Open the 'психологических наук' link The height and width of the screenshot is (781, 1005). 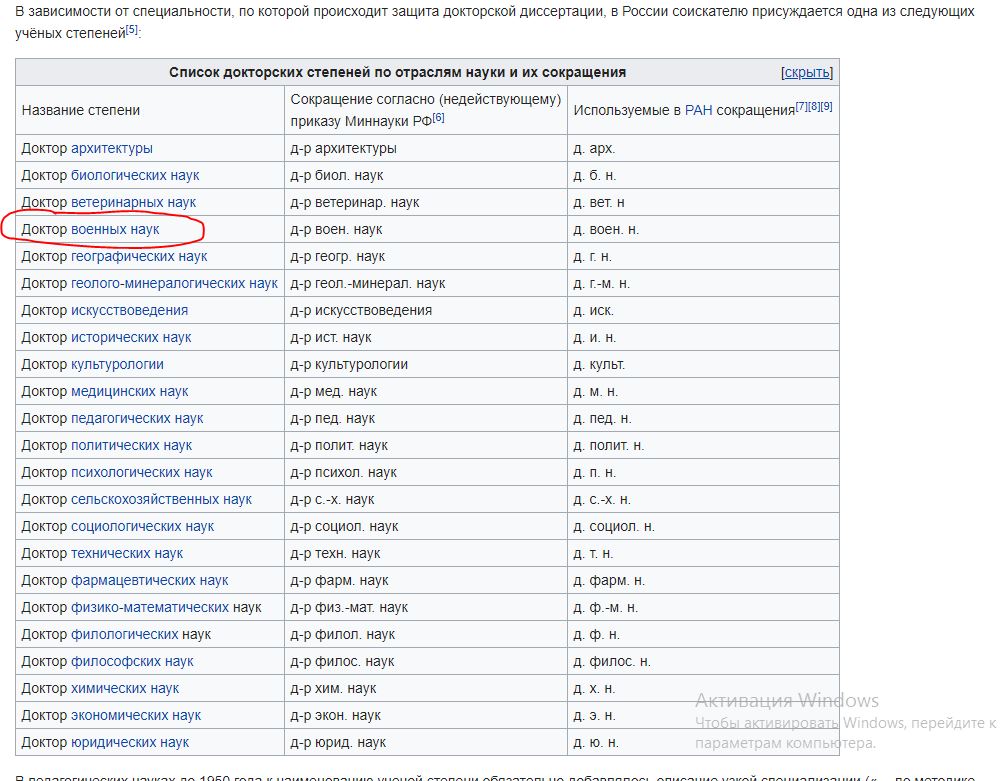point(141,472)
